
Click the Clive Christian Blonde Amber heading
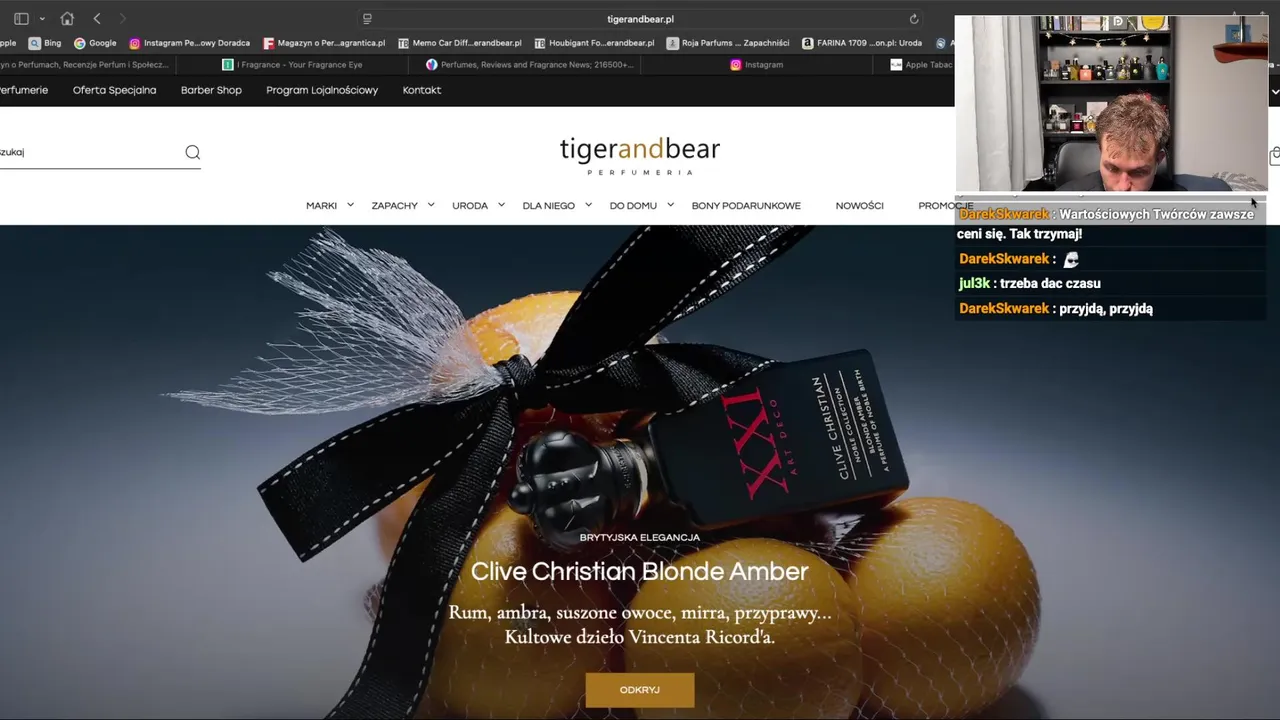pyautogui.click(x=640, y=572)
